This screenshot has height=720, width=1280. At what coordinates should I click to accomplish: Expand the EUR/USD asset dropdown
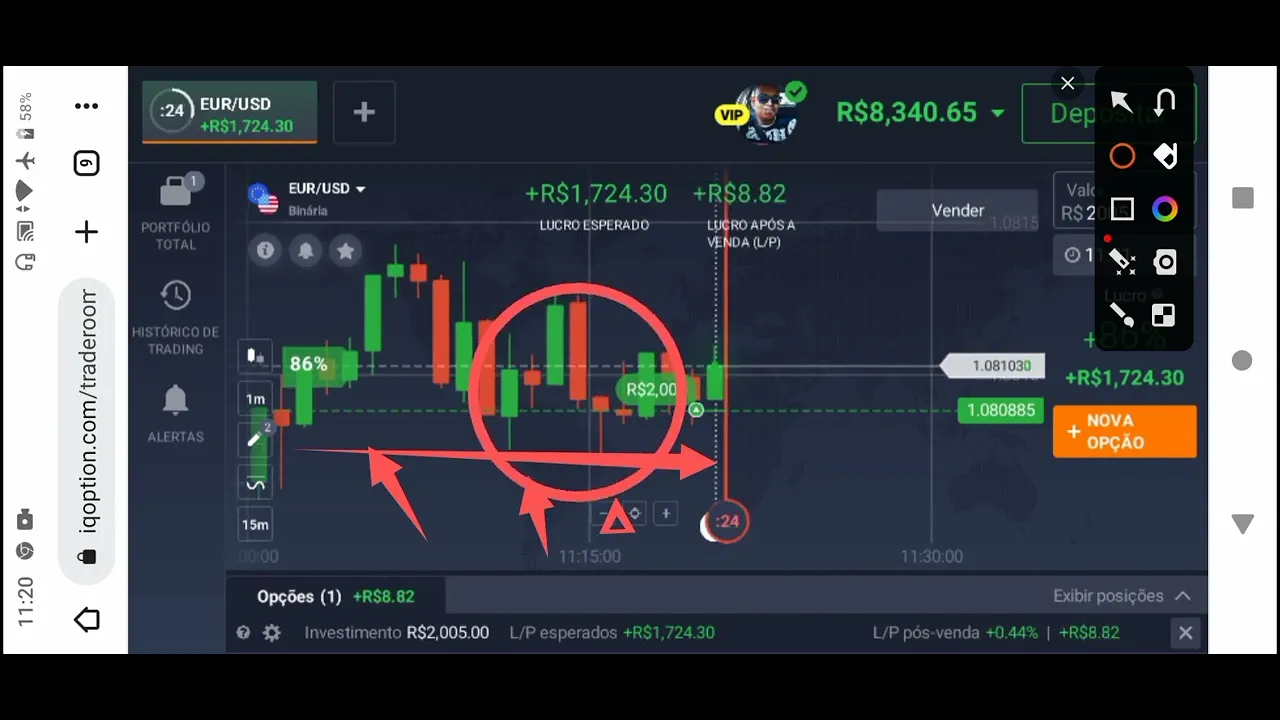pyautogui.click(x=361, y=189)
